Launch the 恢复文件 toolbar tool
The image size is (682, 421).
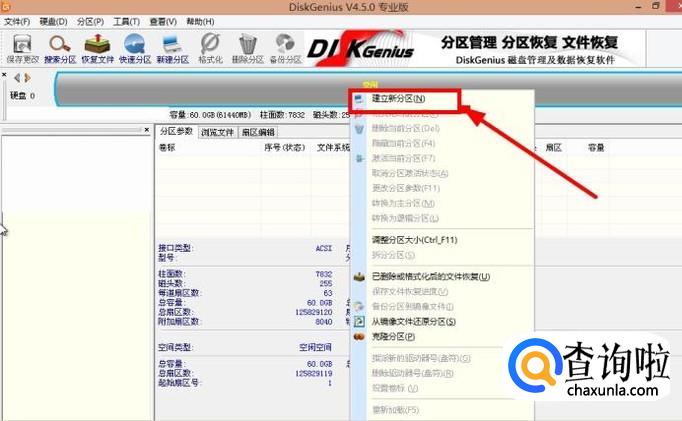[97, 48]
